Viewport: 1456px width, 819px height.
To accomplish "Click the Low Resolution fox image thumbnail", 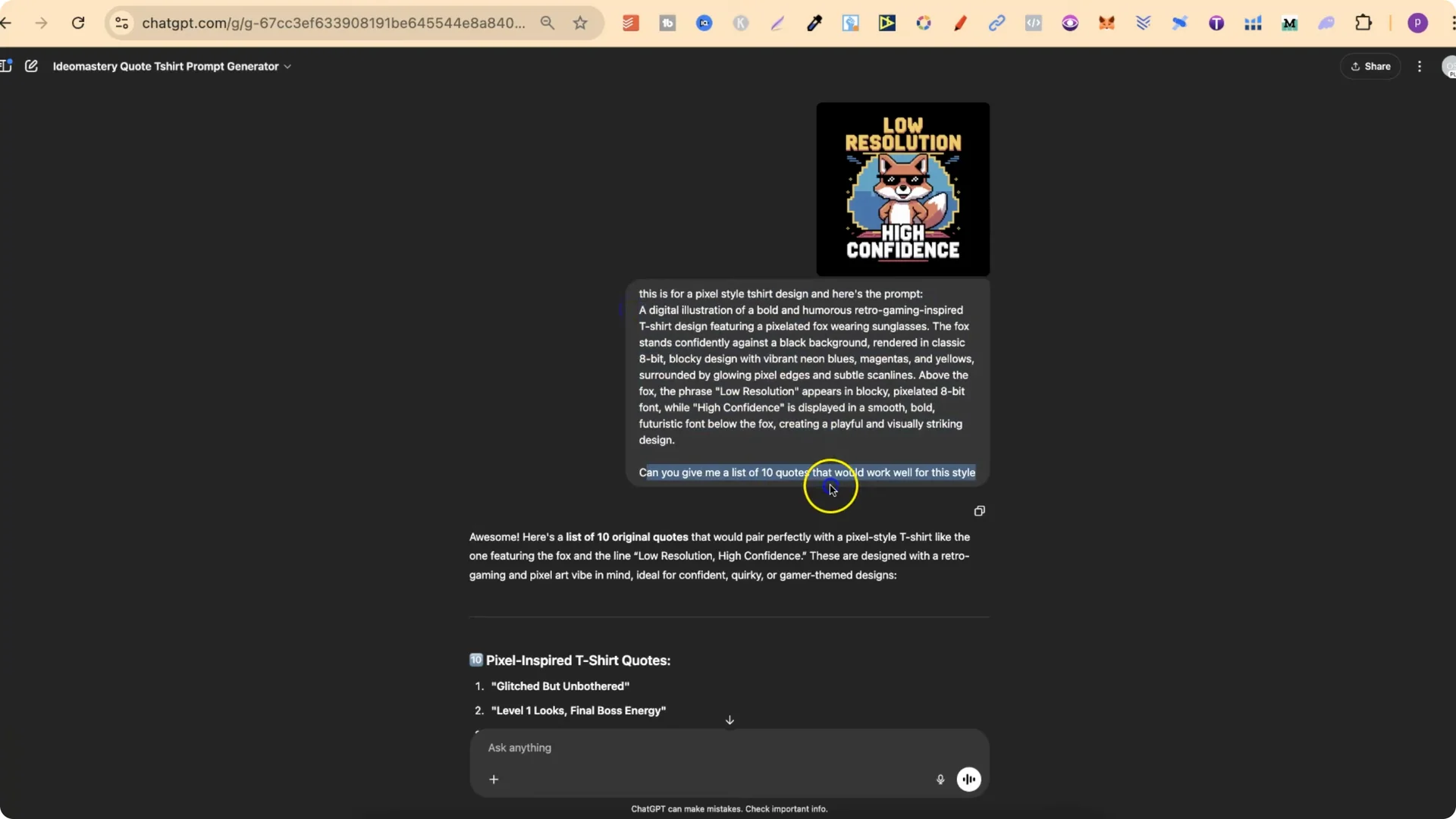I will pyautogui.click(x=902, y=188).
